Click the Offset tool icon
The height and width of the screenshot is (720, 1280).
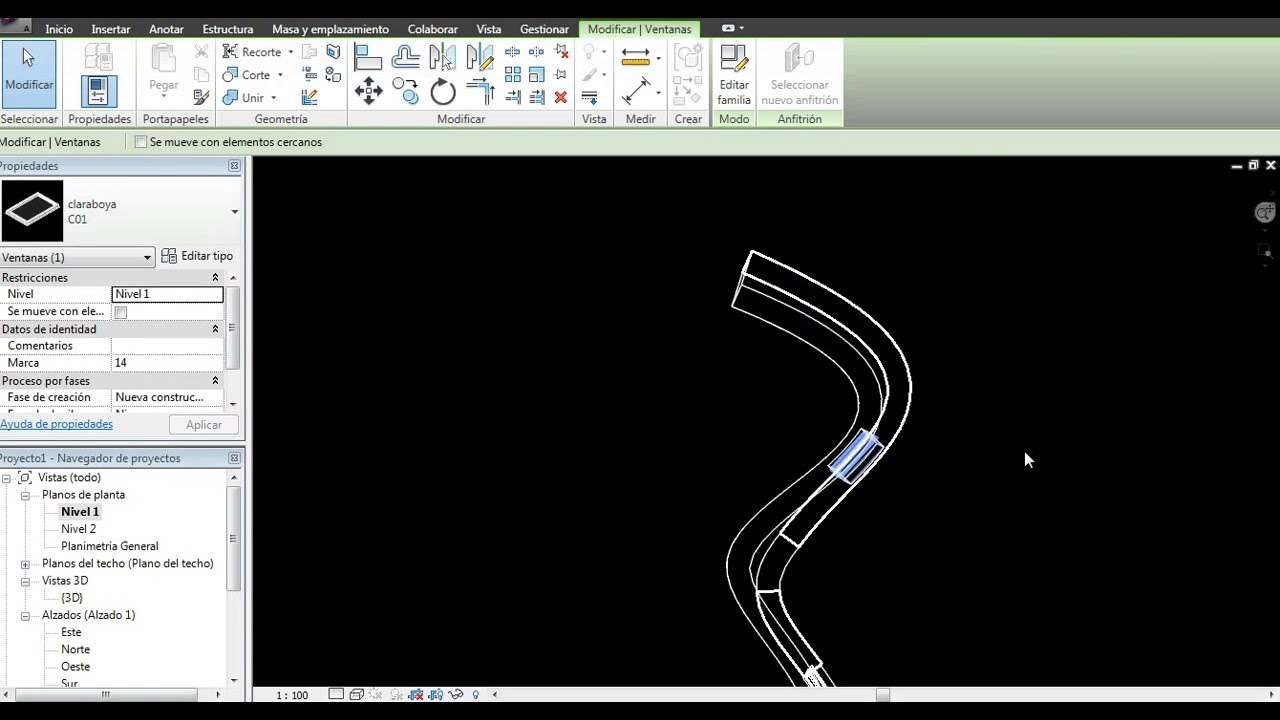406,57
